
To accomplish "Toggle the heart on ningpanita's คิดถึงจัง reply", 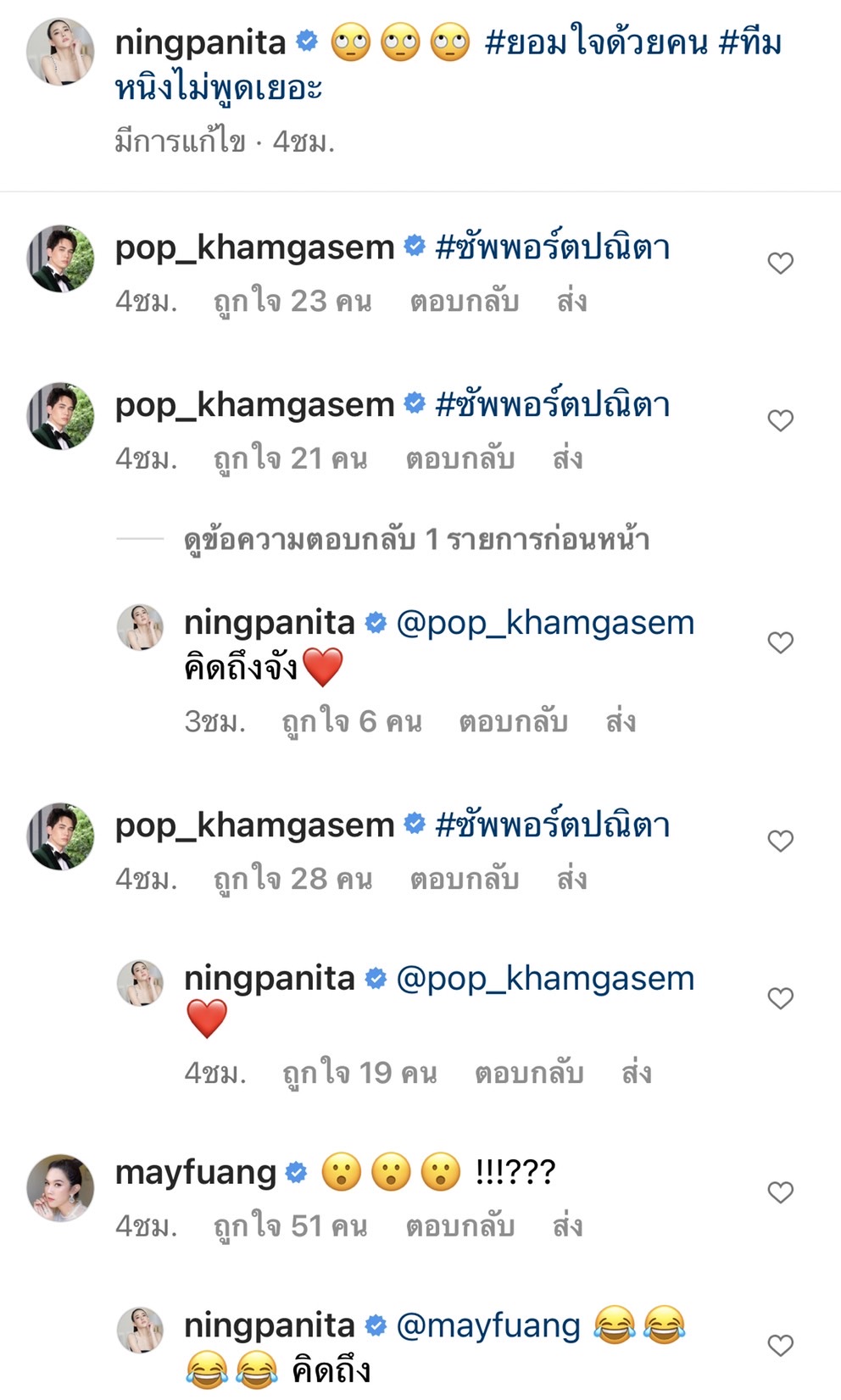I will pyautogui.click(x=781, y=644).
